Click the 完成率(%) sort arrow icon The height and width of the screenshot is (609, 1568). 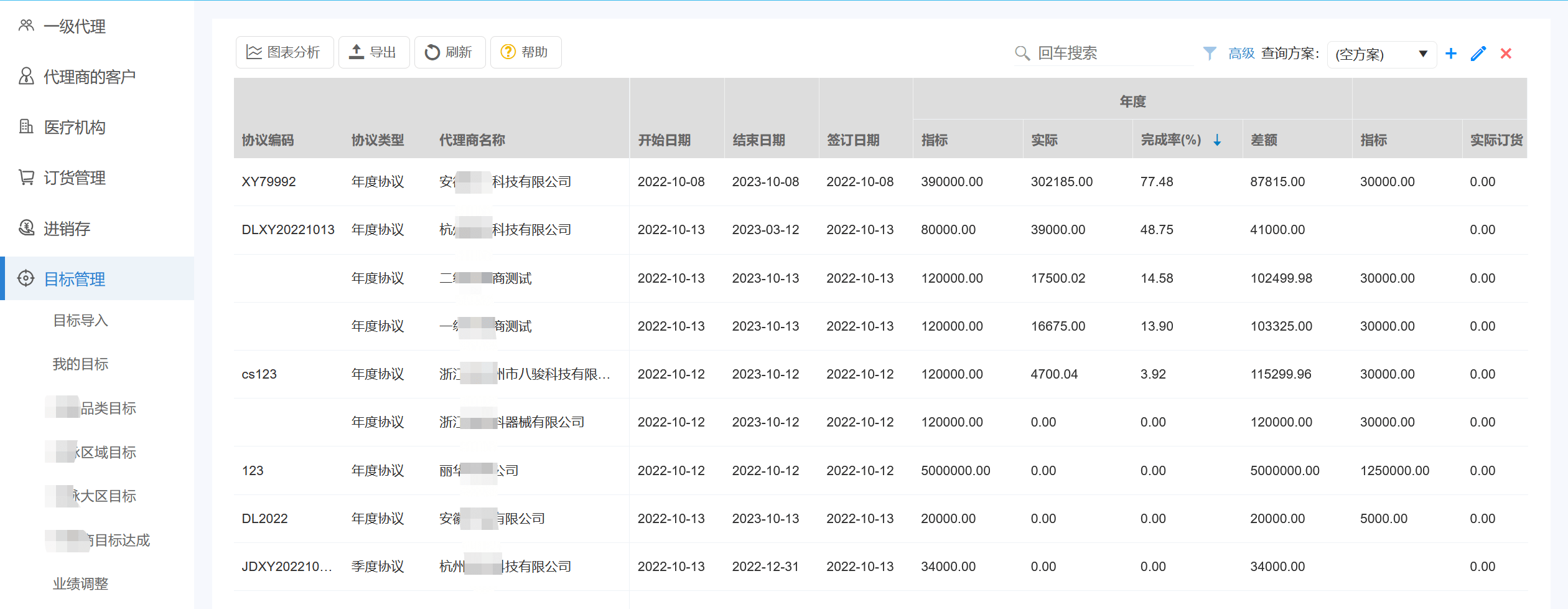pyautogui.click(x=1217, y=141)
